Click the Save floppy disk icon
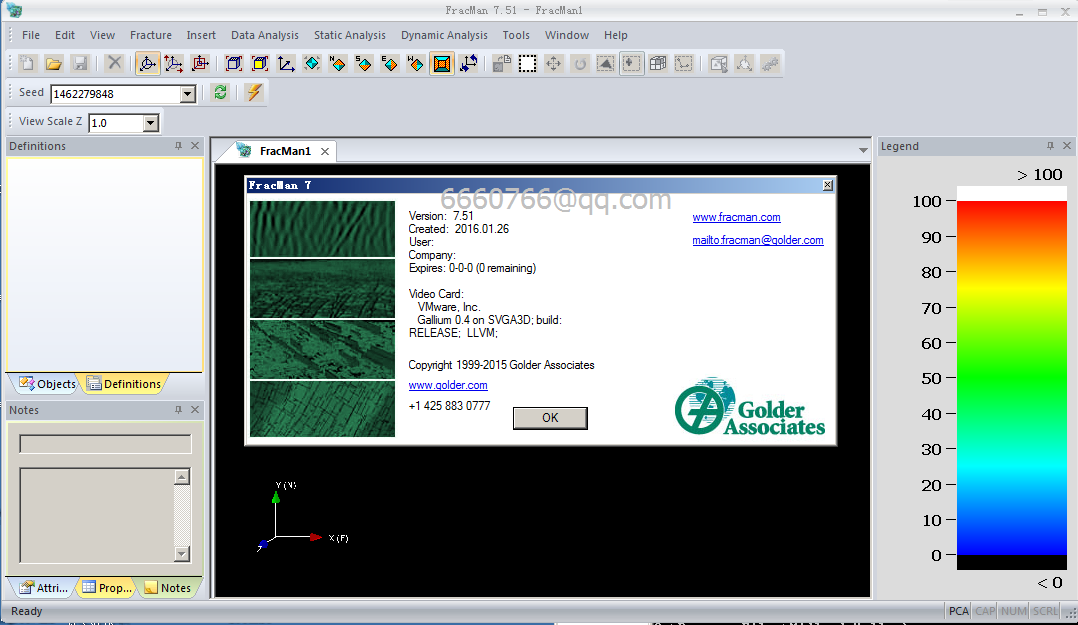Image resolution: width=1078 pixels, height=625 pixels. (80, 64)
